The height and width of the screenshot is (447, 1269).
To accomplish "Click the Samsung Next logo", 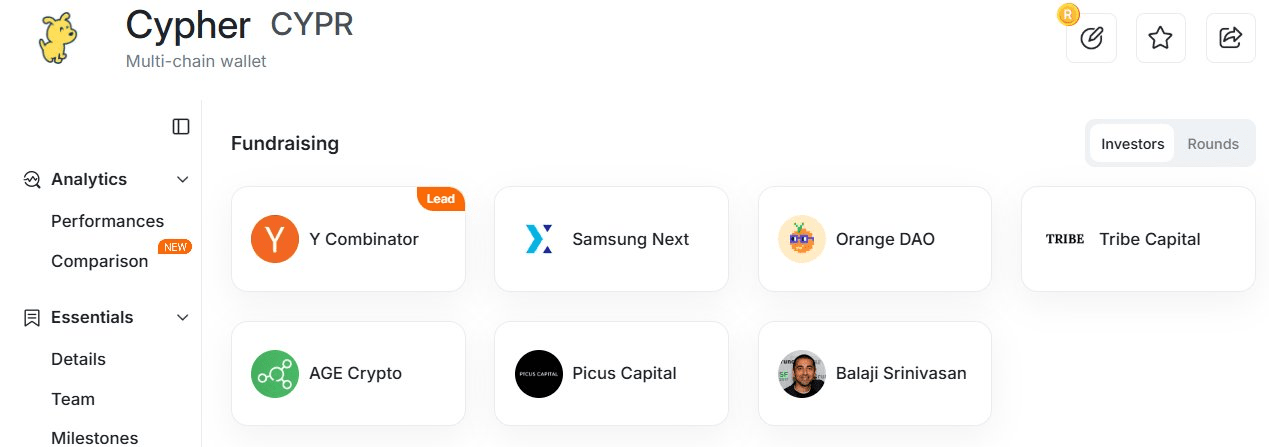I will [x=538, y=239].
